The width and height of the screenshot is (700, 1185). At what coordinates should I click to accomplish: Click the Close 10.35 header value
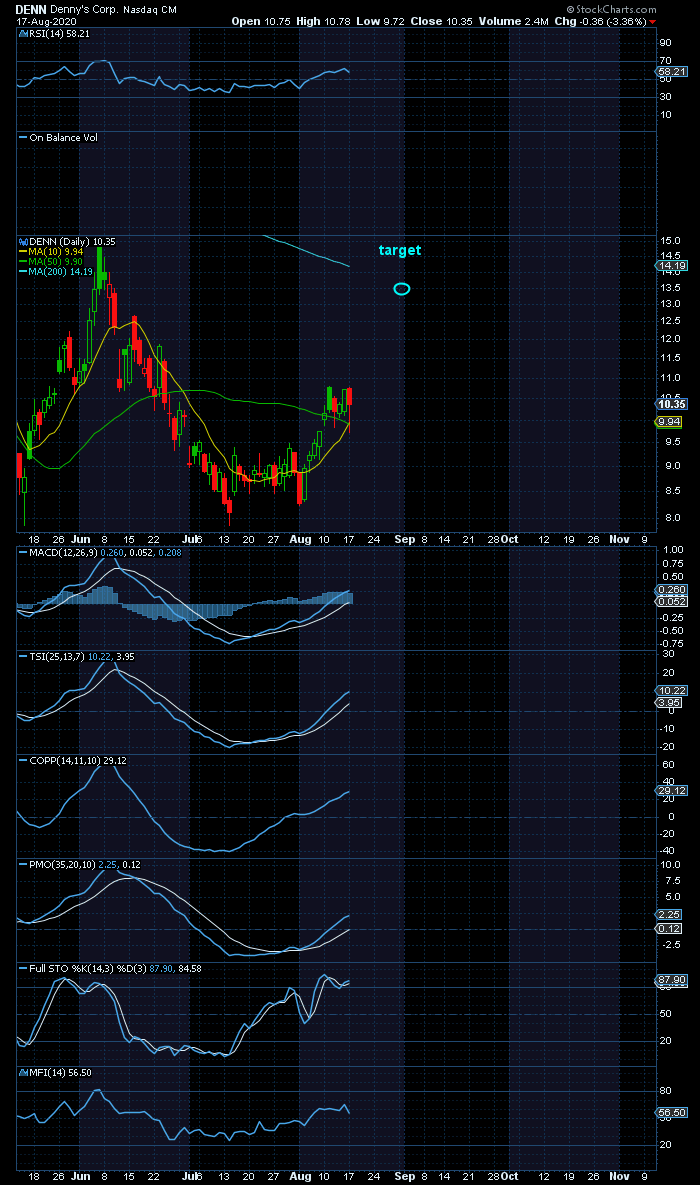441,21
